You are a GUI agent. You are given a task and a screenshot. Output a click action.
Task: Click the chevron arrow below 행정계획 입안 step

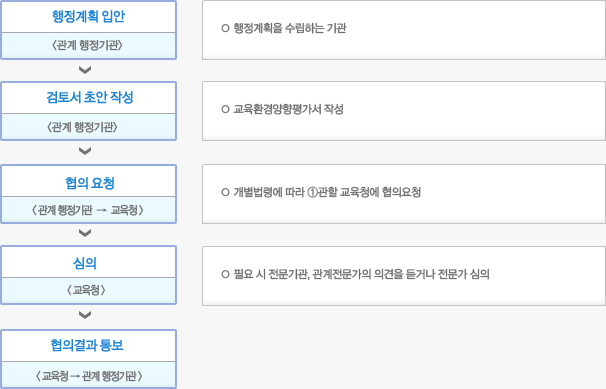click(x=85, y=70)
